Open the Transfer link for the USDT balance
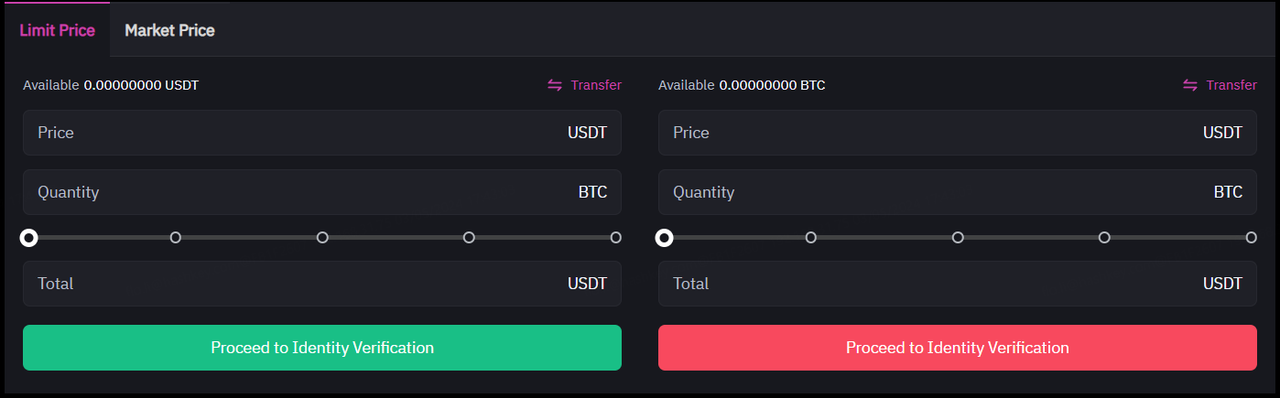Screen dimensions: 1280x398 [596, 85]
